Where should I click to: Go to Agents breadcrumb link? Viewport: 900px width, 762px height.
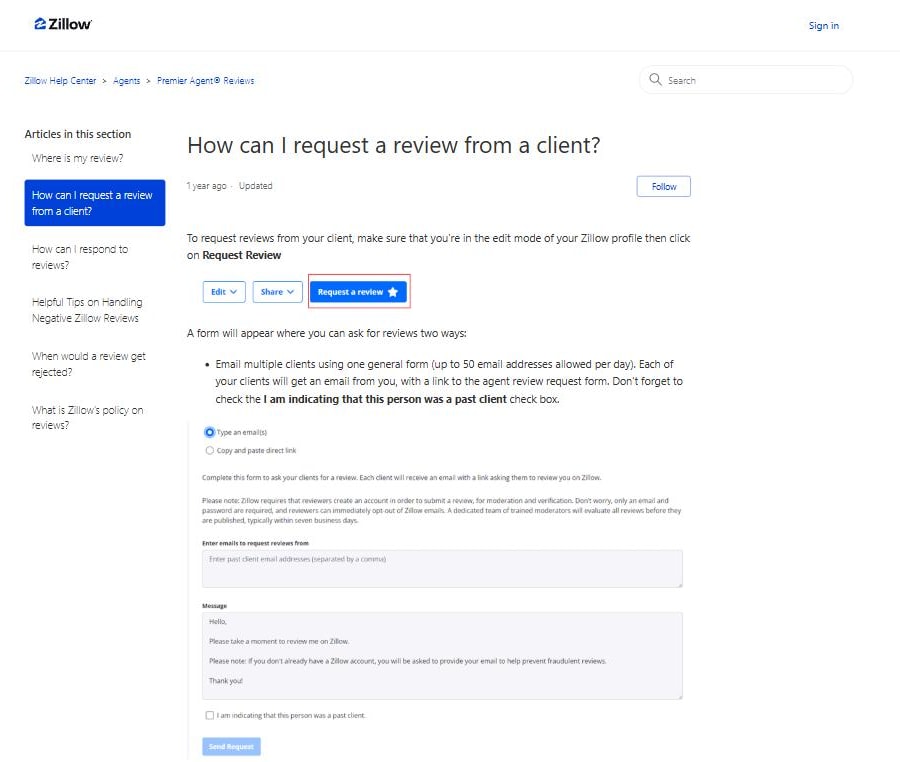(126, 81)
